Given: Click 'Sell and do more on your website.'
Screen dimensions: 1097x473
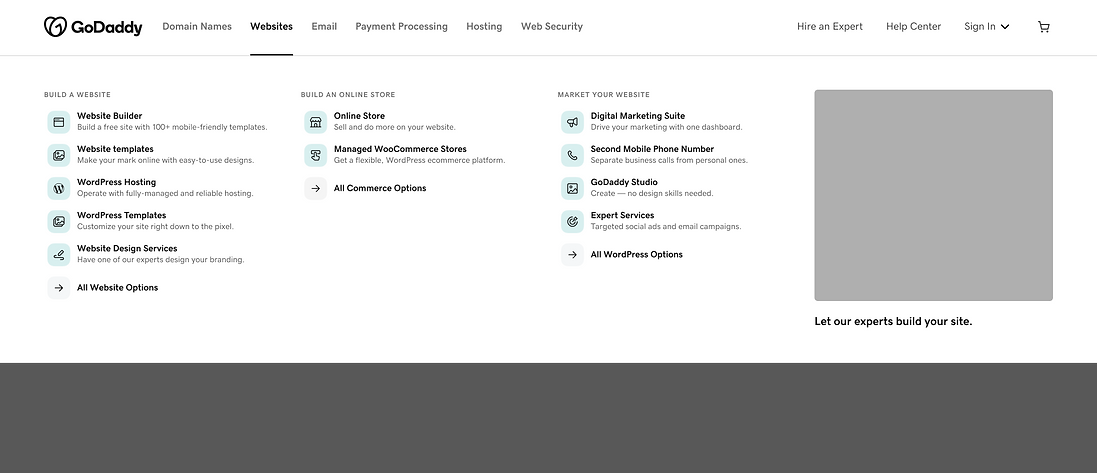Looking at the screenshot, I should click(x=395, y=127).
